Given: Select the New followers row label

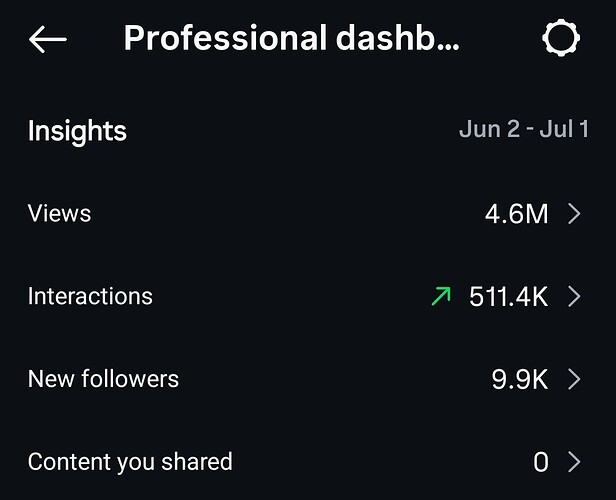Looking at the screenshot, I should 103,379.
